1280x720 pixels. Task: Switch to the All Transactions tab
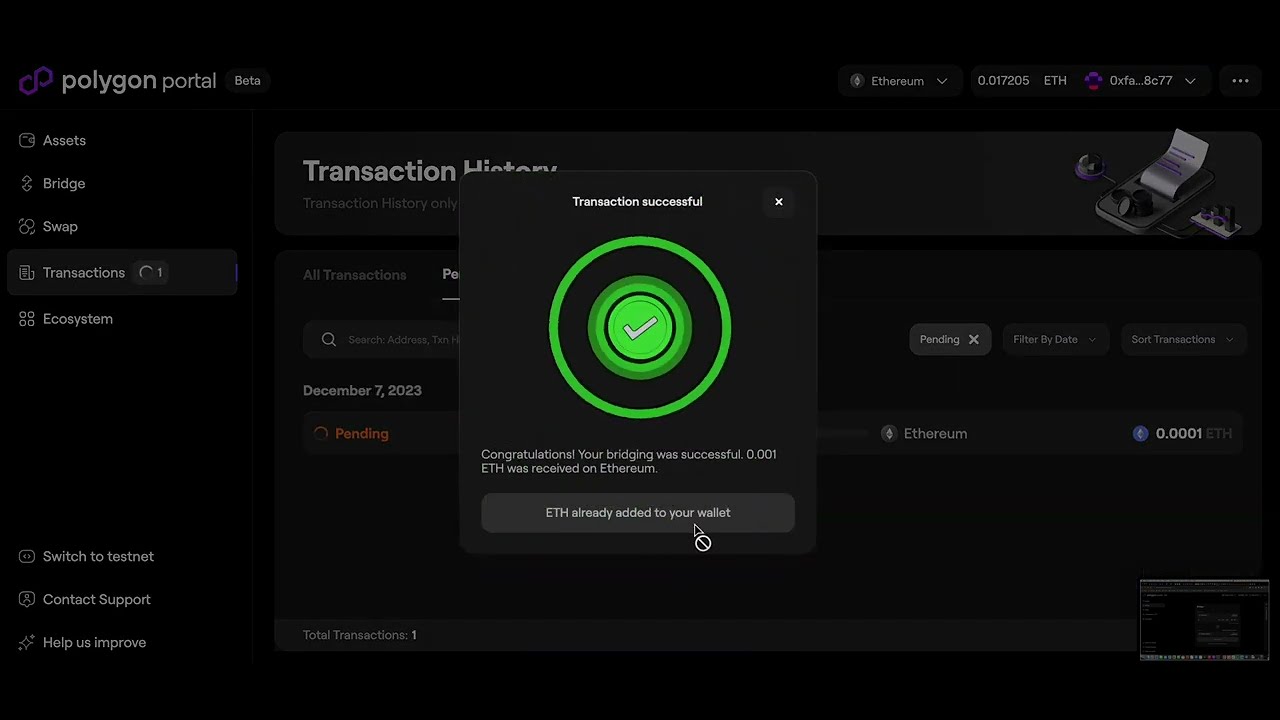click(x=354, y=274)
